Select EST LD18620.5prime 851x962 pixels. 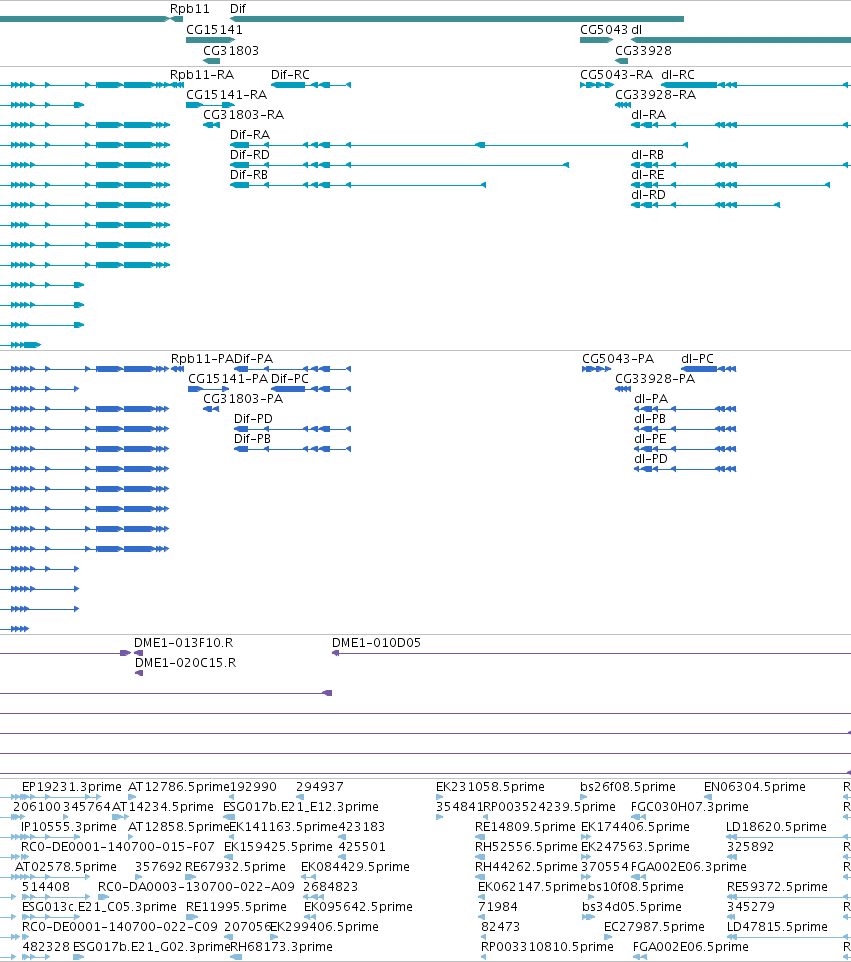776,826
